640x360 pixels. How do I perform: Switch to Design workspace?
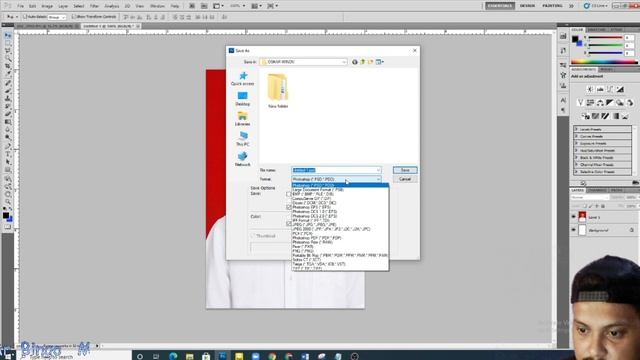click(527, 6)
